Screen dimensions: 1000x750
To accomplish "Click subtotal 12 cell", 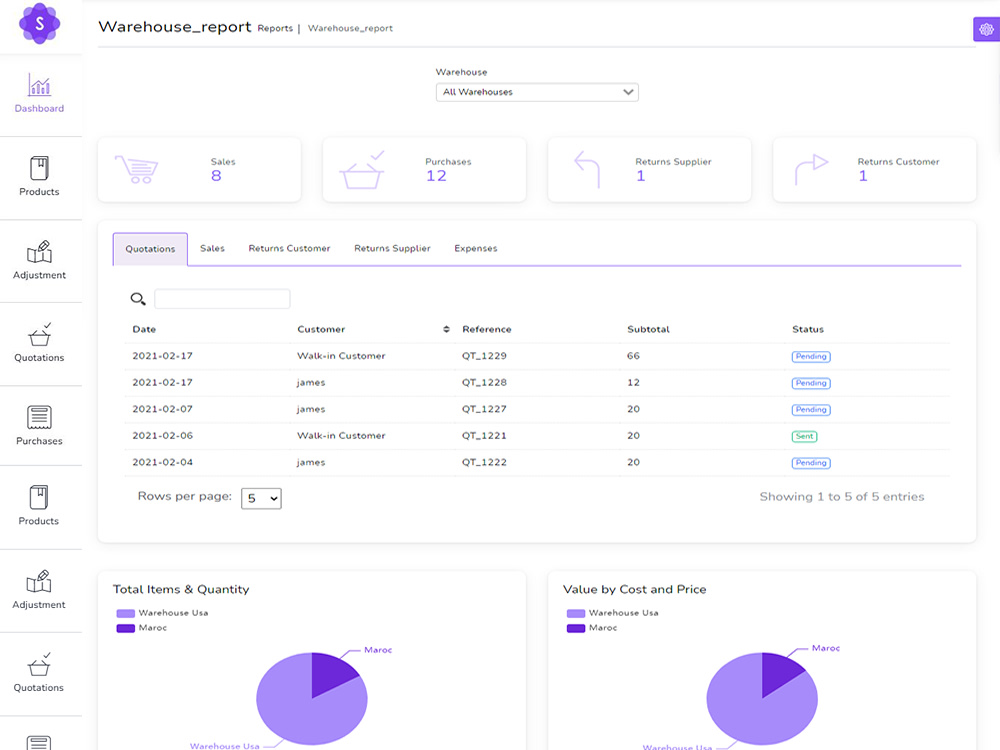I will point(633,383).
